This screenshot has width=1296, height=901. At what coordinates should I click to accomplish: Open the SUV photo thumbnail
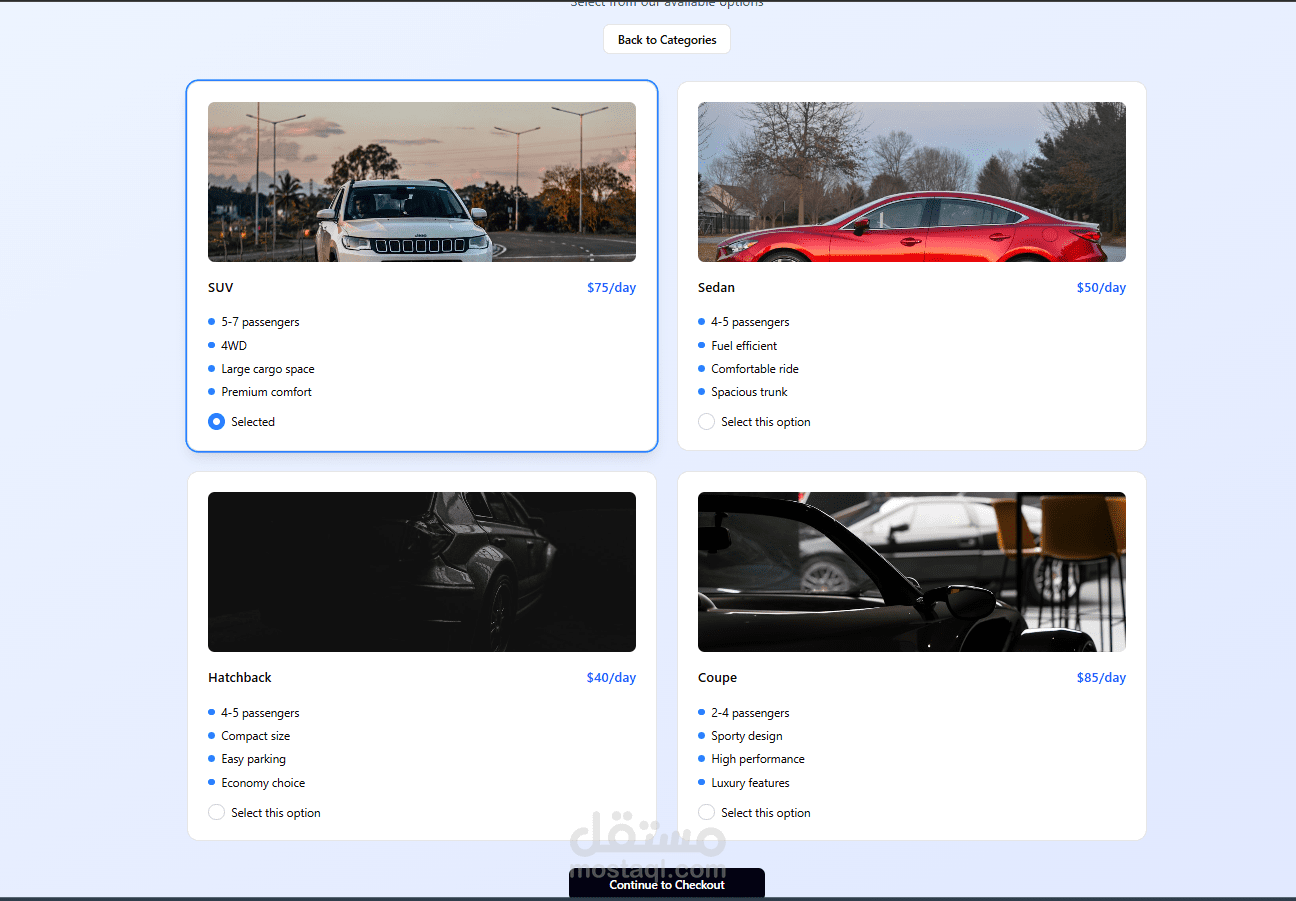(x=421, y=181)
